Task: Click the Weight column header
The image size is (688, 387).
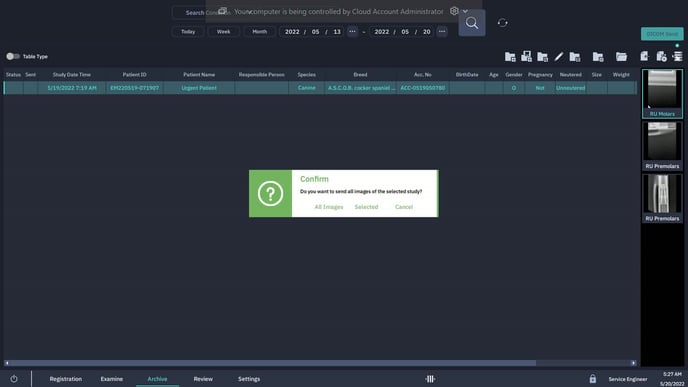Action: coord(621,75)
